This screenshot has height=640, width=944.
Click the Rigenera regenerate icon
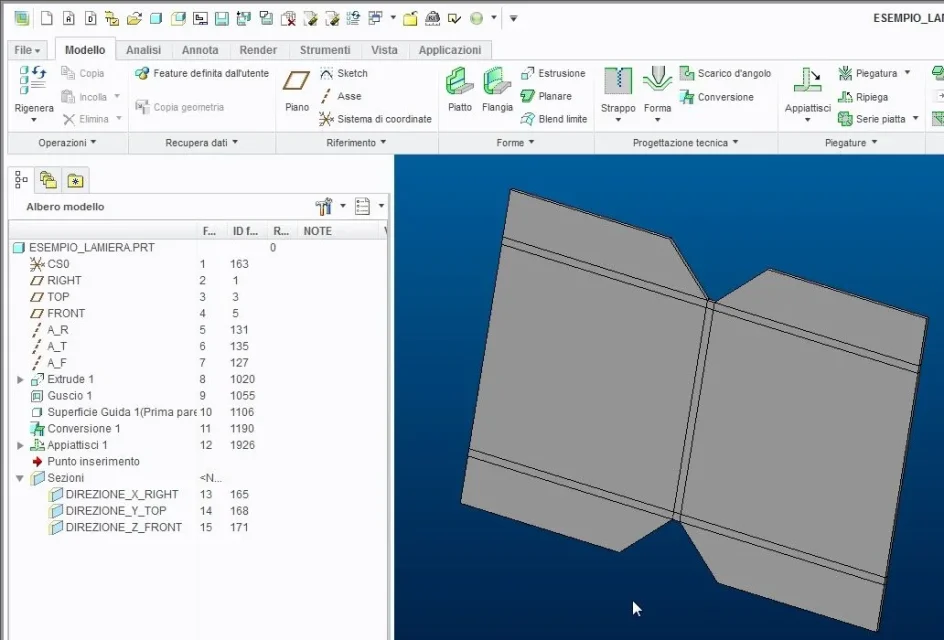click(x=33, y=82)
